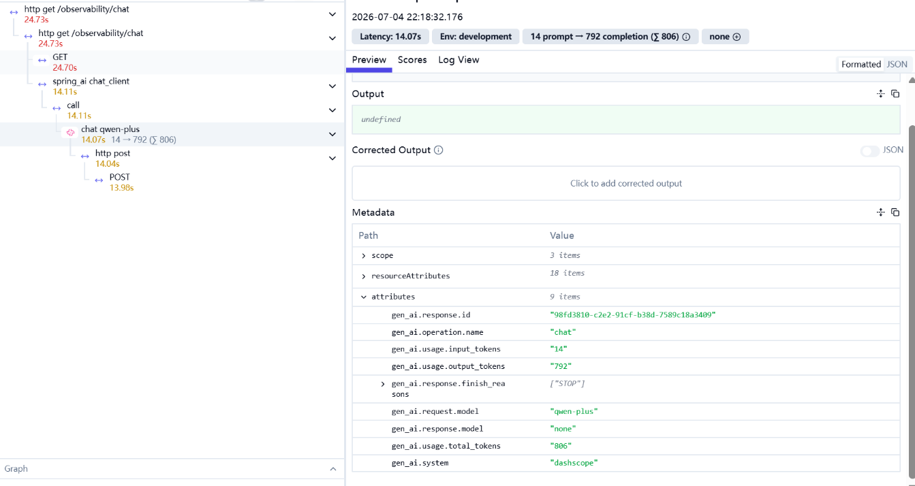The width and height of the screenshot is (915, 486).
Task: Click the span icon beside the POST row
Action: (x=99, y=180)
